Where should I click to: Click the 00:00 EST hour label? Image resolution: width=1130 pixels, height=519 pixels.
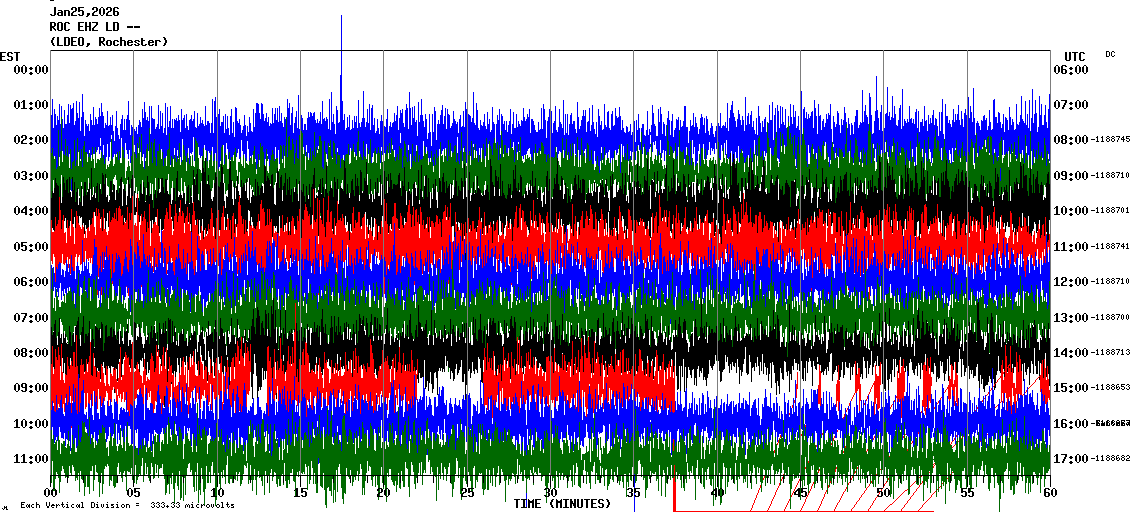coord(30,70)
